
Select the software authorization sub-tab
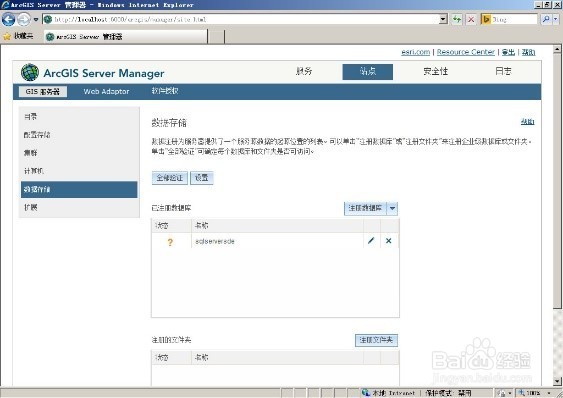(x=165, y=91)
